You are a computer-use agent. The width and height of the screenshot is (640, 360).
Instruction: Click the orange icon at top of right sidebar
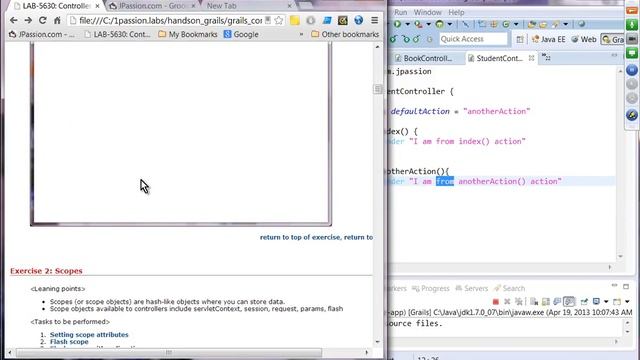[632, 11]
